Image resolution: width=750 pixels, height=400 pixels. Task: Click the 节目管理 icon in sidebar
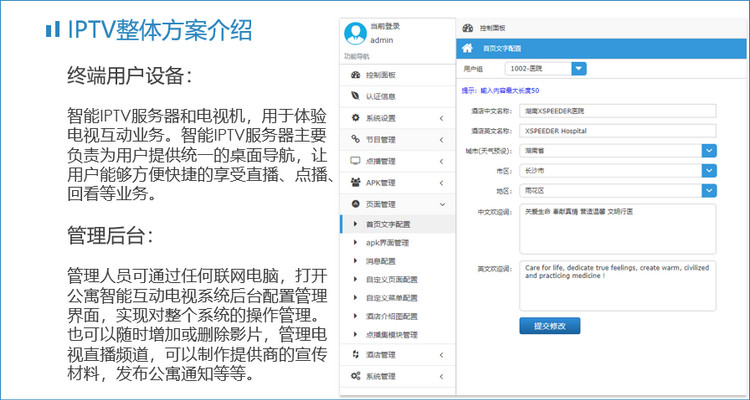tap(355, 139)
